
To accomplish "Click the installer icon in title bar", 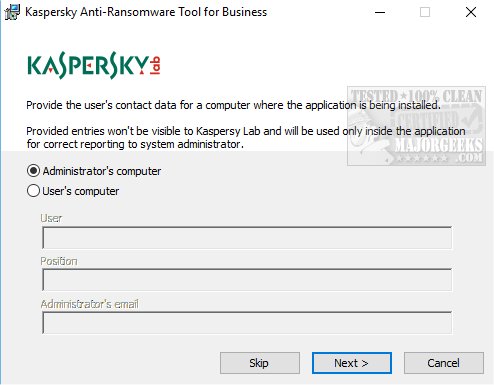I will point(12,12).
